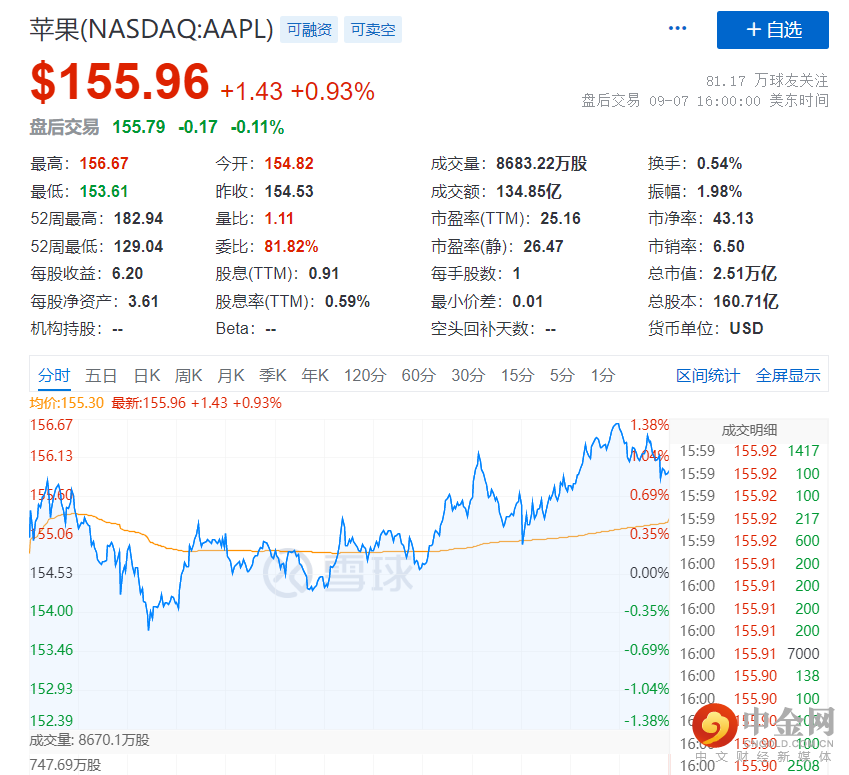
Task: Select the 60分 interval tab
Action: point(419,375)
